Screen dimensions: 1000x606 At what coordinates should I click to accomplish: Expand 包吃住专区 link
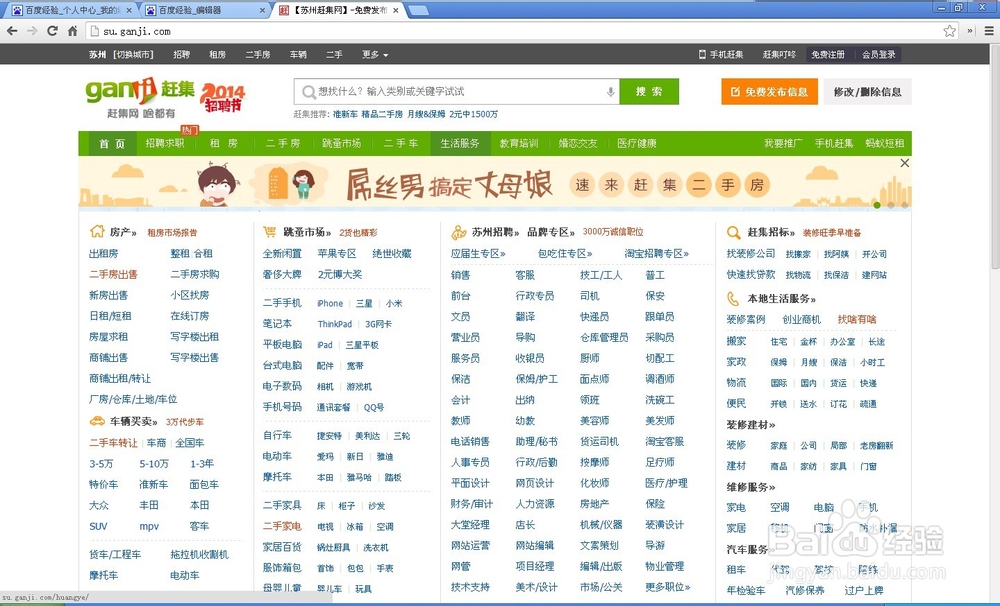564,254
